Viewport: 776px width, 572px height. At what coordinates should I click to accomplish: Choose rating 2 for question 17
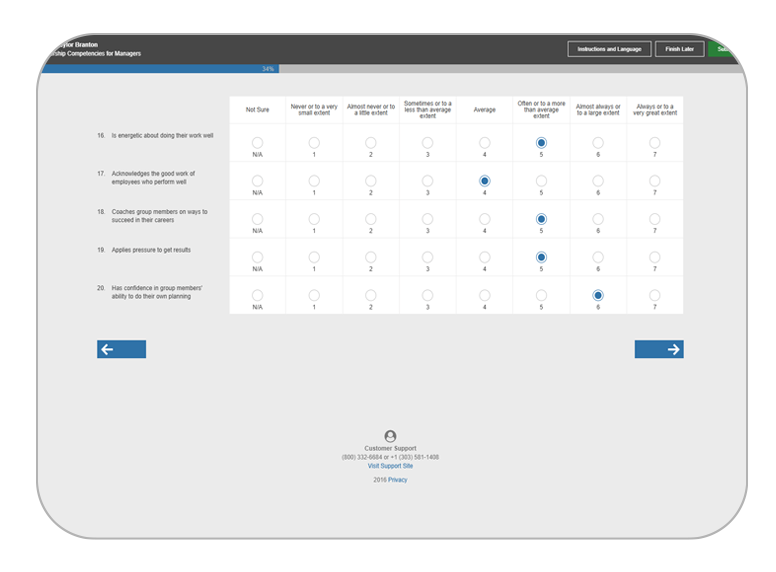(370, 181)
